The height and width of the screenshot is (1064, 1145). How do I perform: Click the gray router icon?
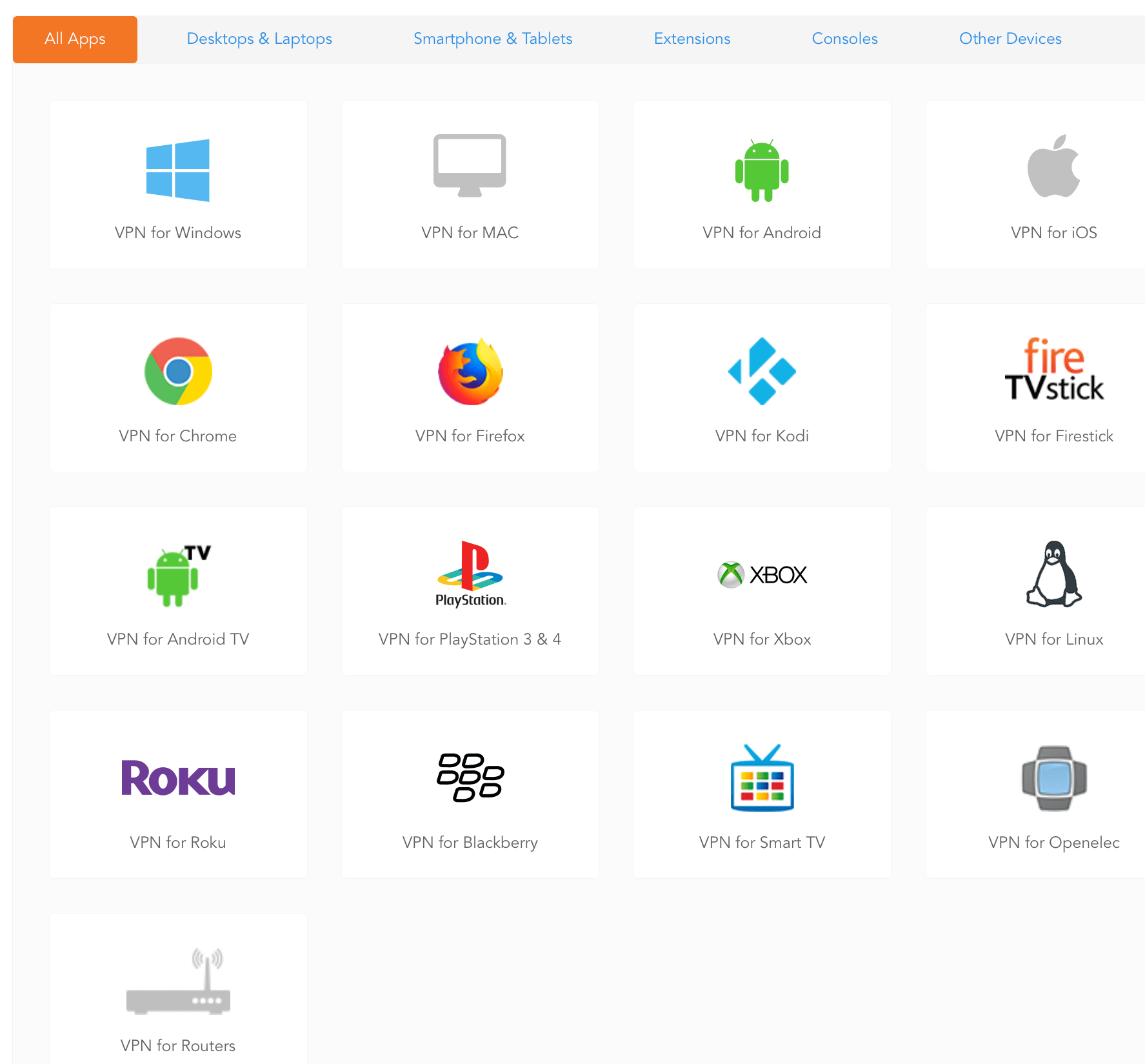178,981
